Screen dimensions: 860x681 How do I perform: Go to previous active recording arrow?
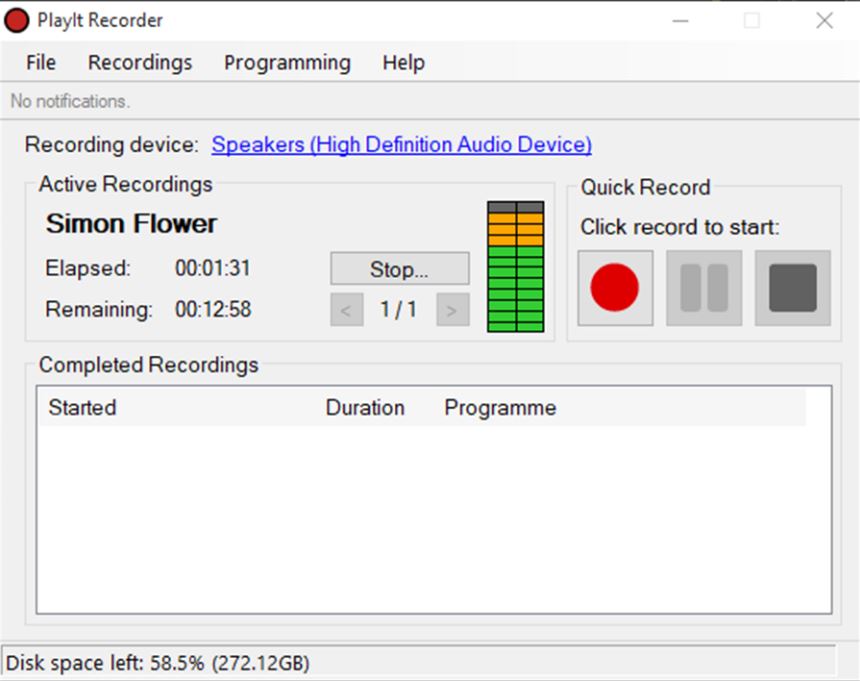coord(346,310)
